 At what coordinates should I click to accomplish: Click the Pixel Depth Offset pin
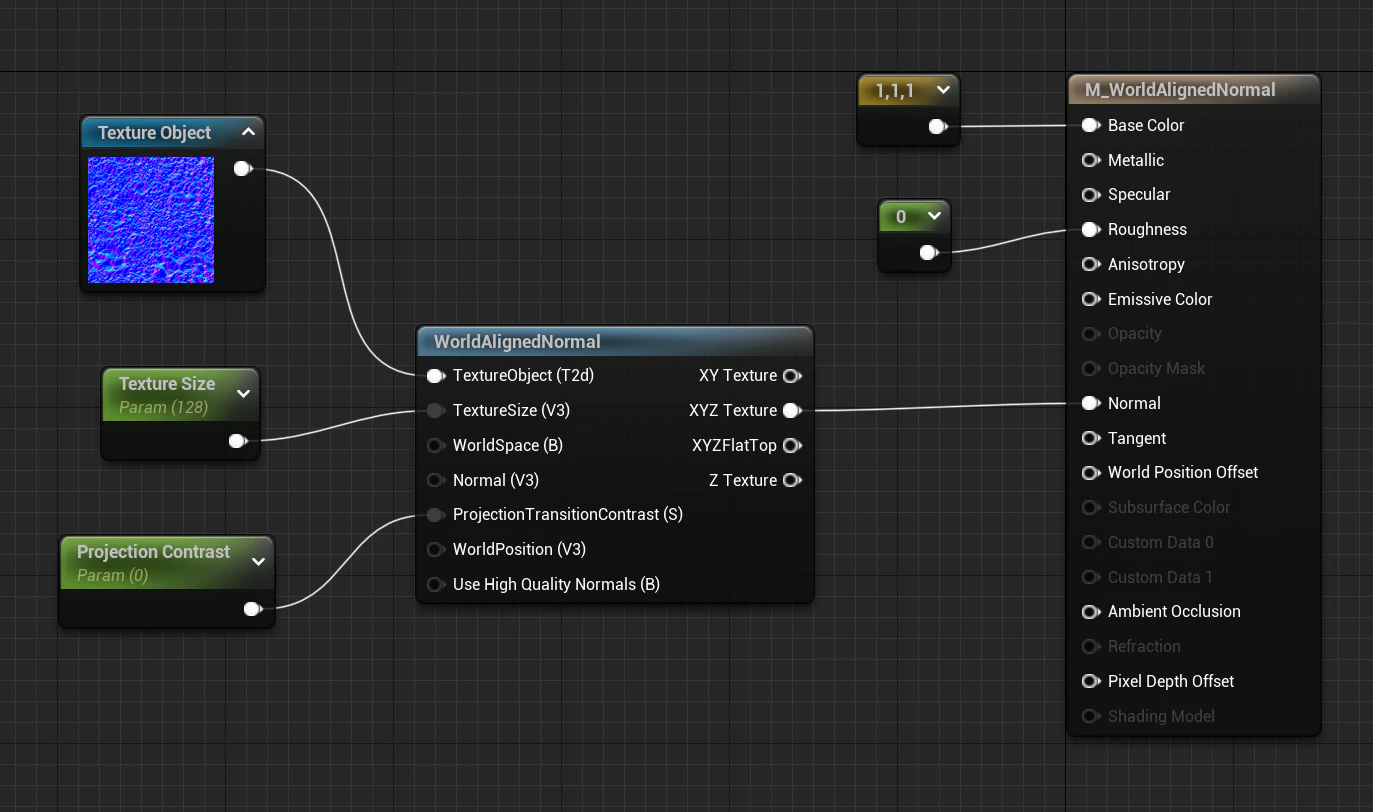coord(1091,681)
